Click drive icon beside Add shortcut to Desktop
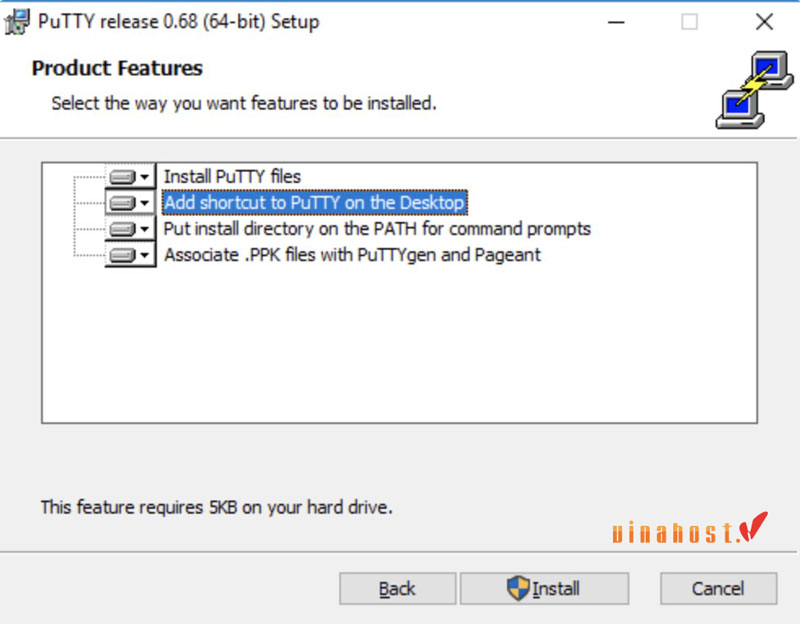The image size is (800, 624). point(122,203)
